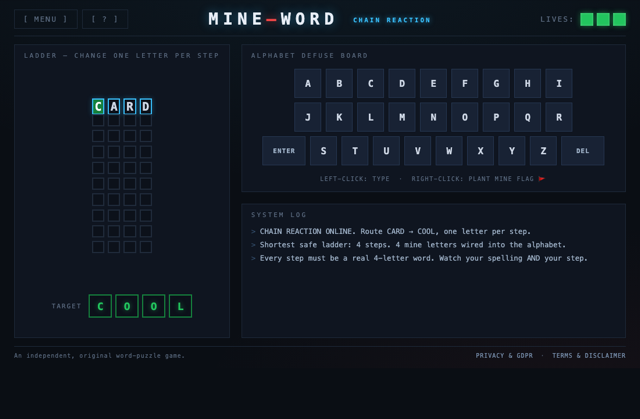The width and height of the screenshot is (640, 419).
Task: Tap the letter G key
Action: click(496, 84)
